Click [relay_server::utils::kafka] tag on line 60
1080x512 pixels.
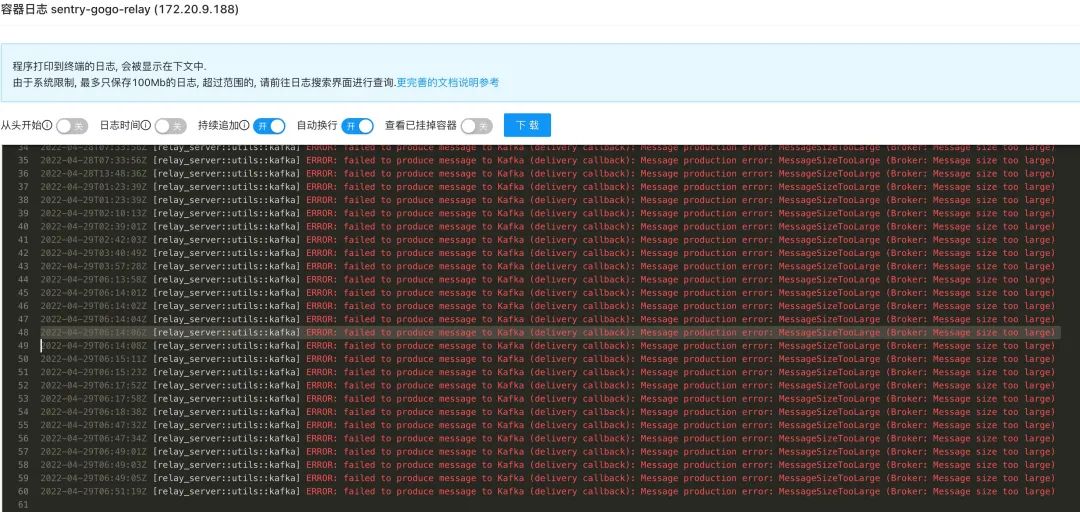(227, 491)
